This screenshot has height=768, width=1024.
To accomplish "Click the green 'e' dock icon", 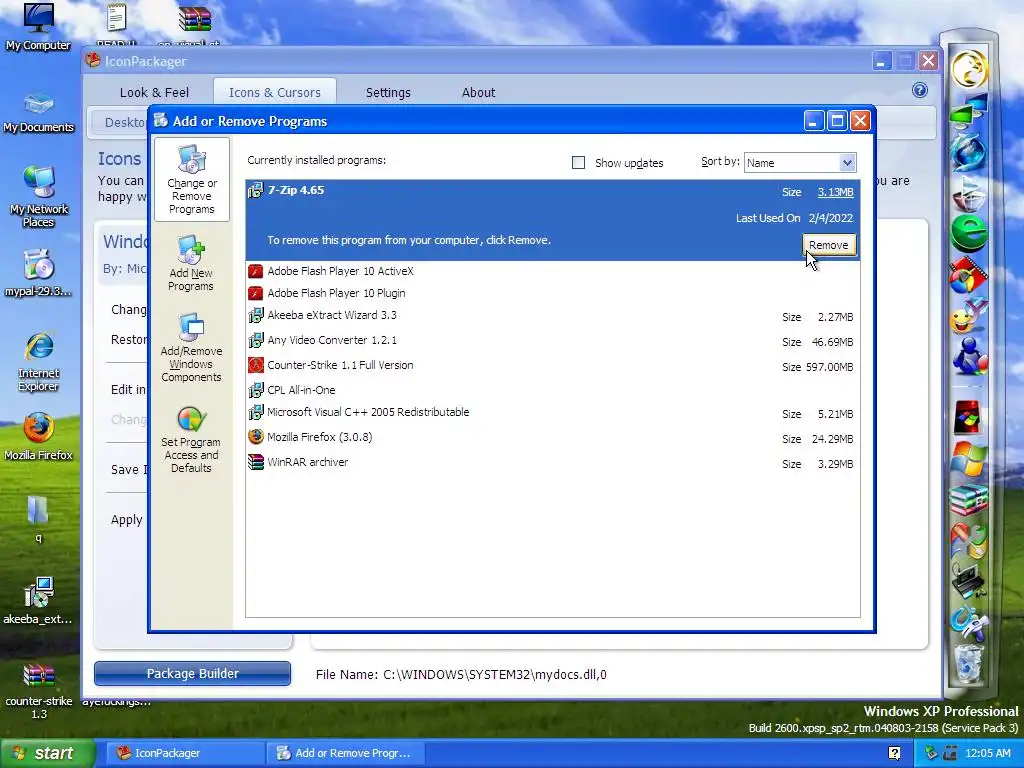I will [969, 233].
